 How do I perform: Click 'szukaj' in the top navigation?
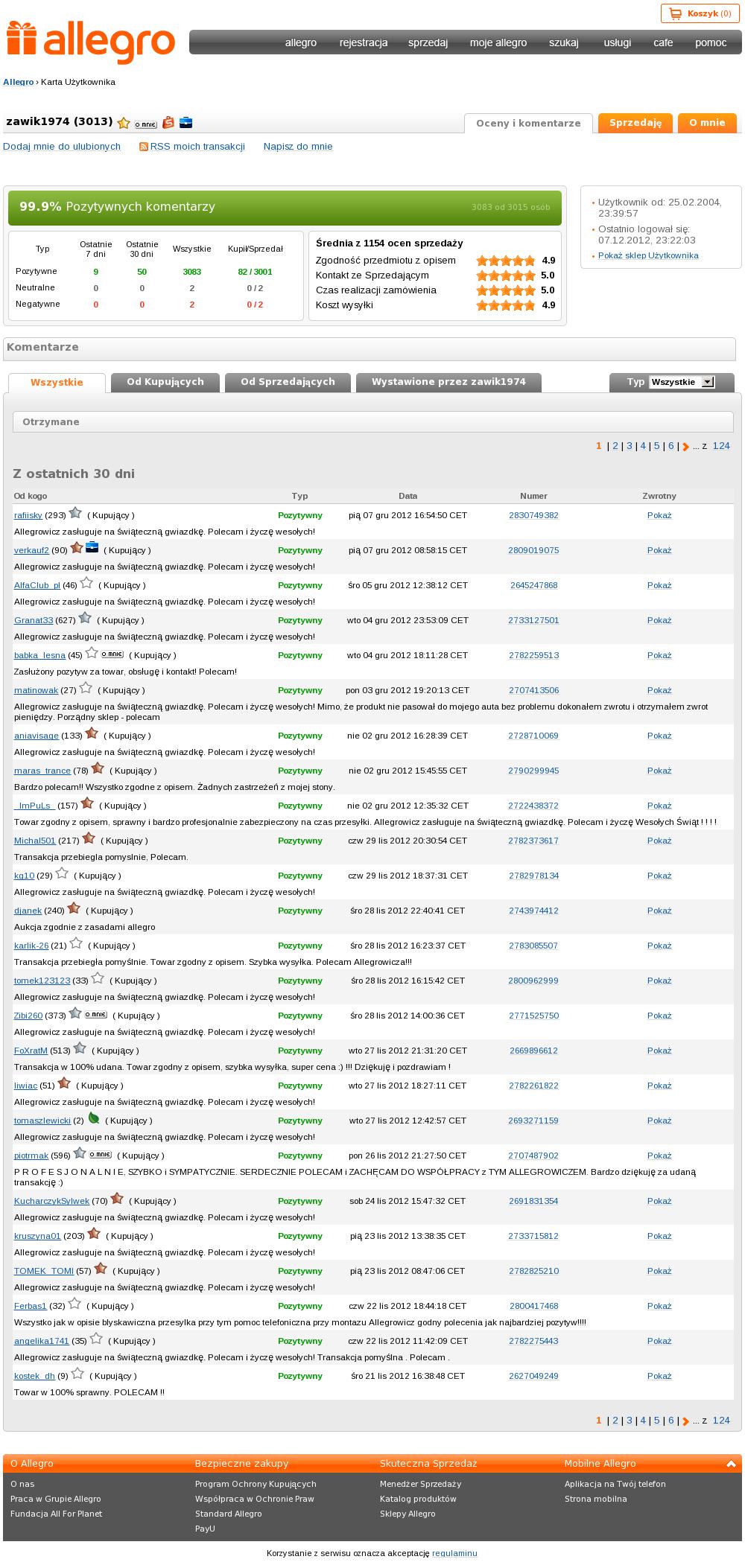tap(564, 42)
